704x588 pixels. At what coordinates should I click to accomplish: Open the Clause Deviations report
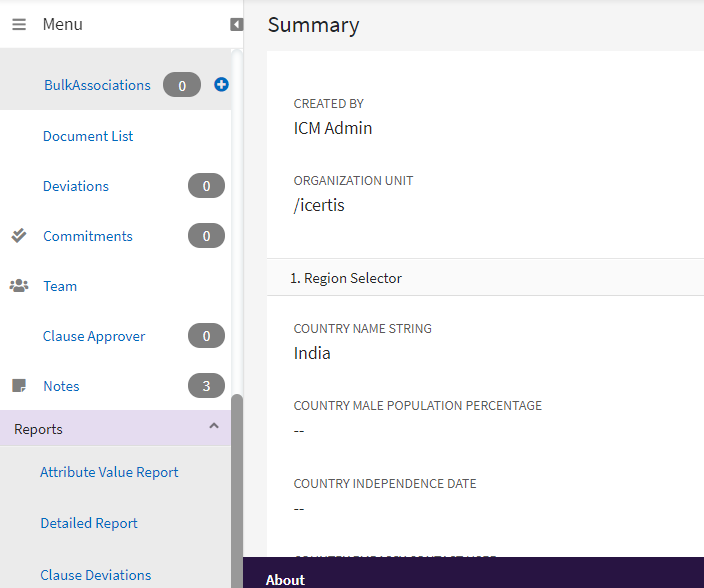pos(96,575)
